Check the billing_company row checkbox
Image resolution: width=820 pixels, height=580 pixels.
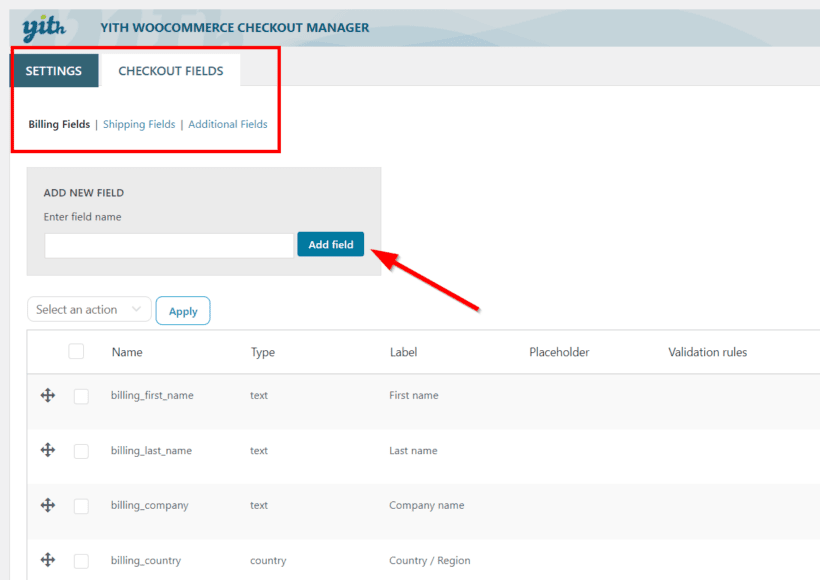(81, 505)
